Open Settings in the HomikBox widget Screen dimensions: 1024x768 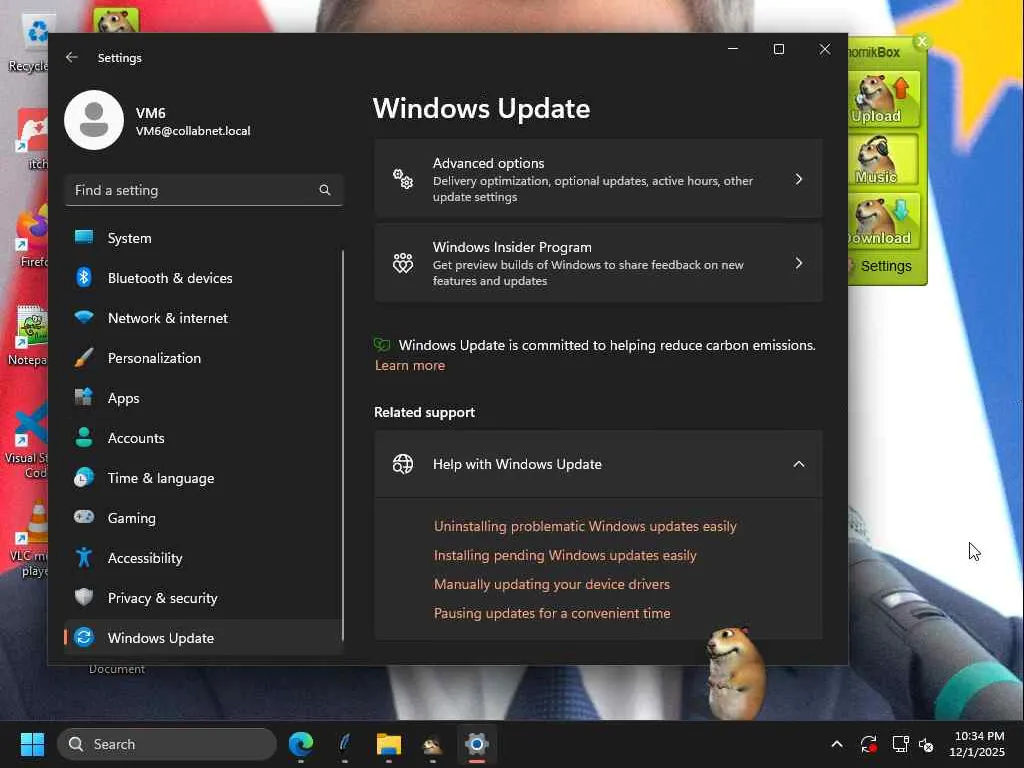[x=886, y=266]
